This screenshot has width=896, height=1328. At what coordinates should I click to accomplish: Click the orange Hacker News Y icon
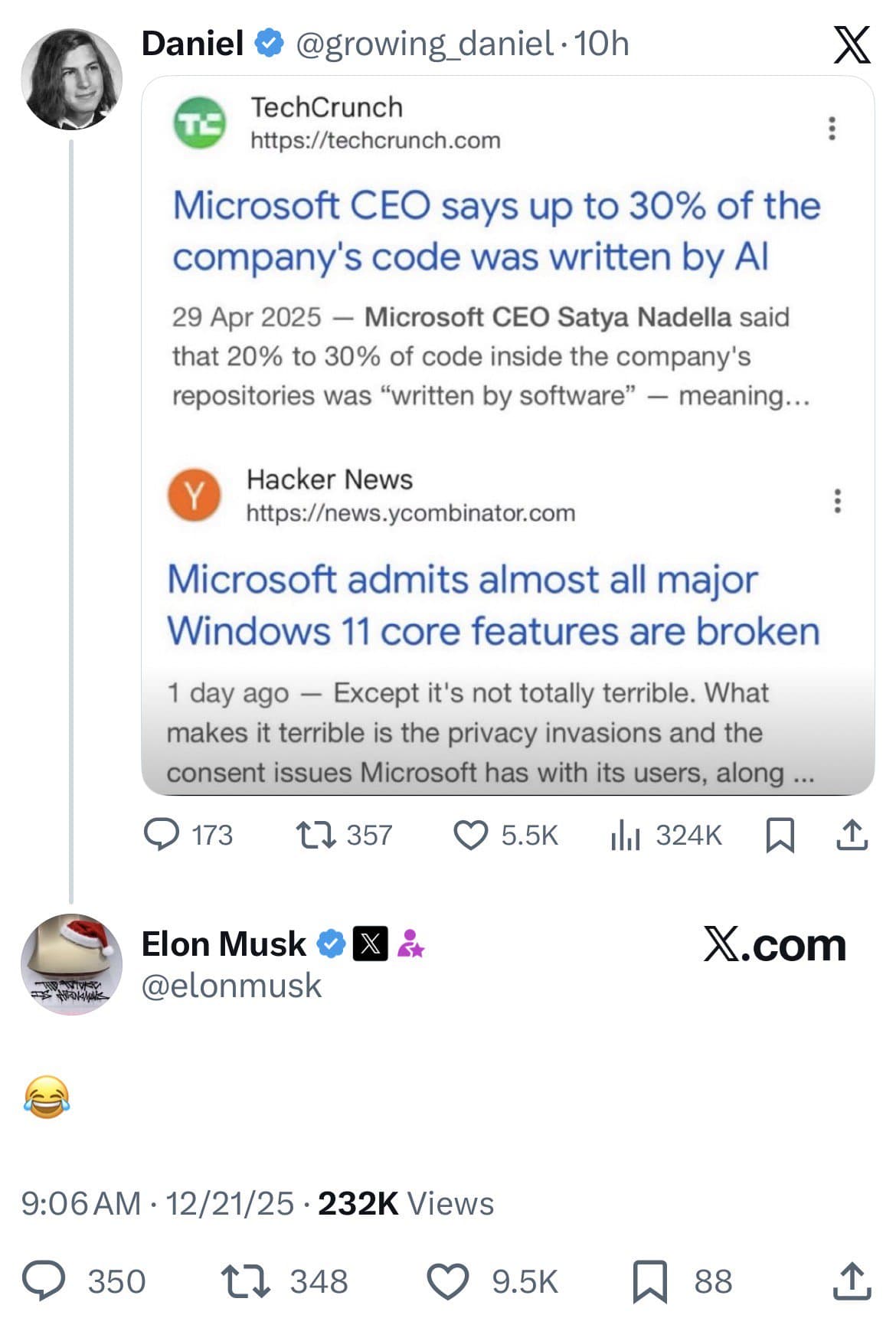(197, 495)
